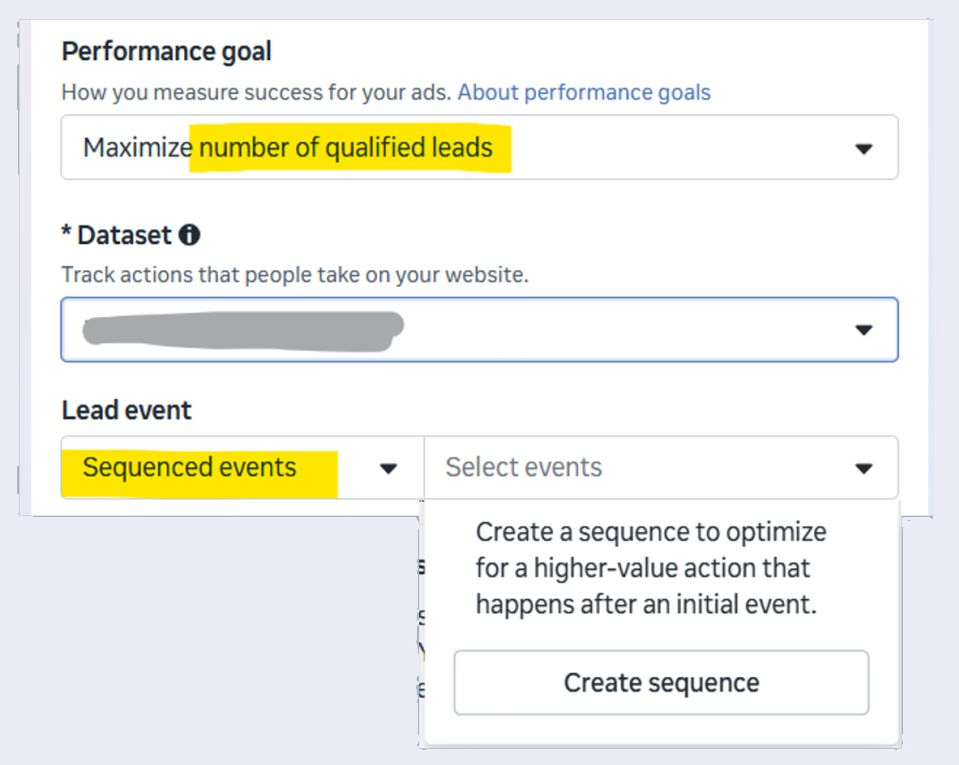Viewport: 959px width, 765px height.
Task: Click the caret beside Select events
Action: pyautogui.click(x=864, y=469)
